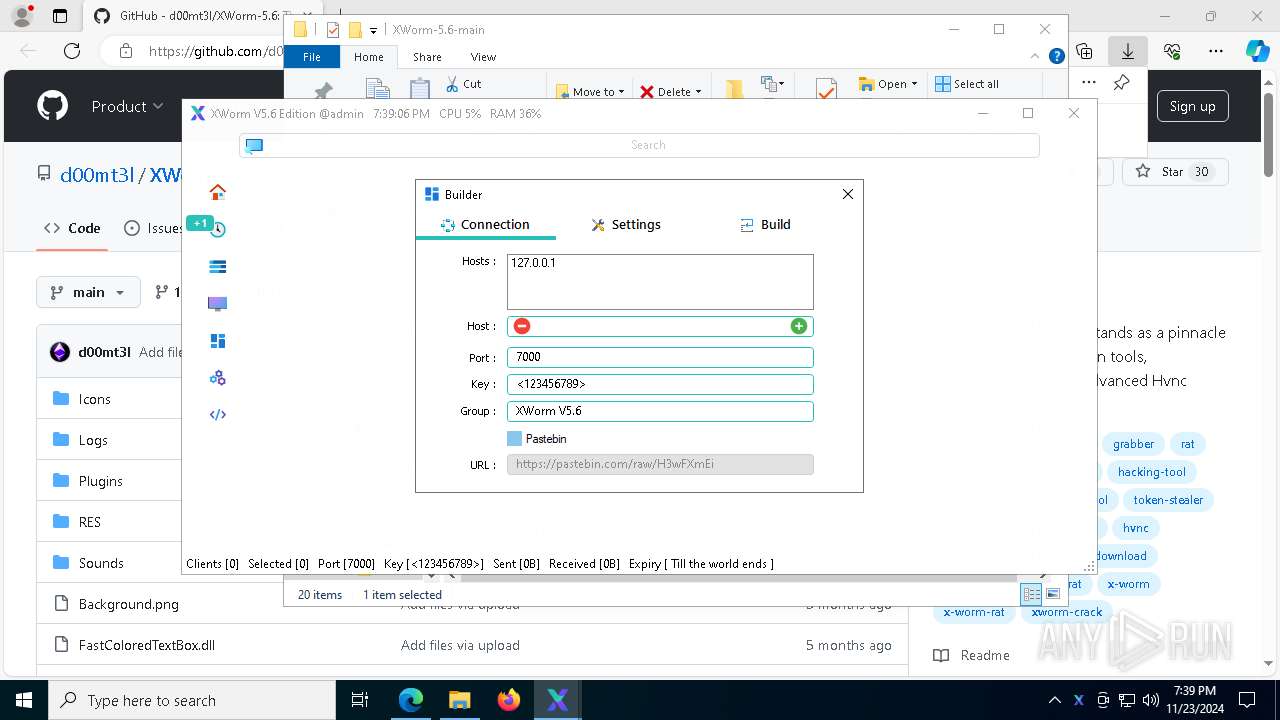This screenshot has height=720, width=1280.
Task: Close the Builder dialog
Action: pyautogui.click(x=848, y=194)
